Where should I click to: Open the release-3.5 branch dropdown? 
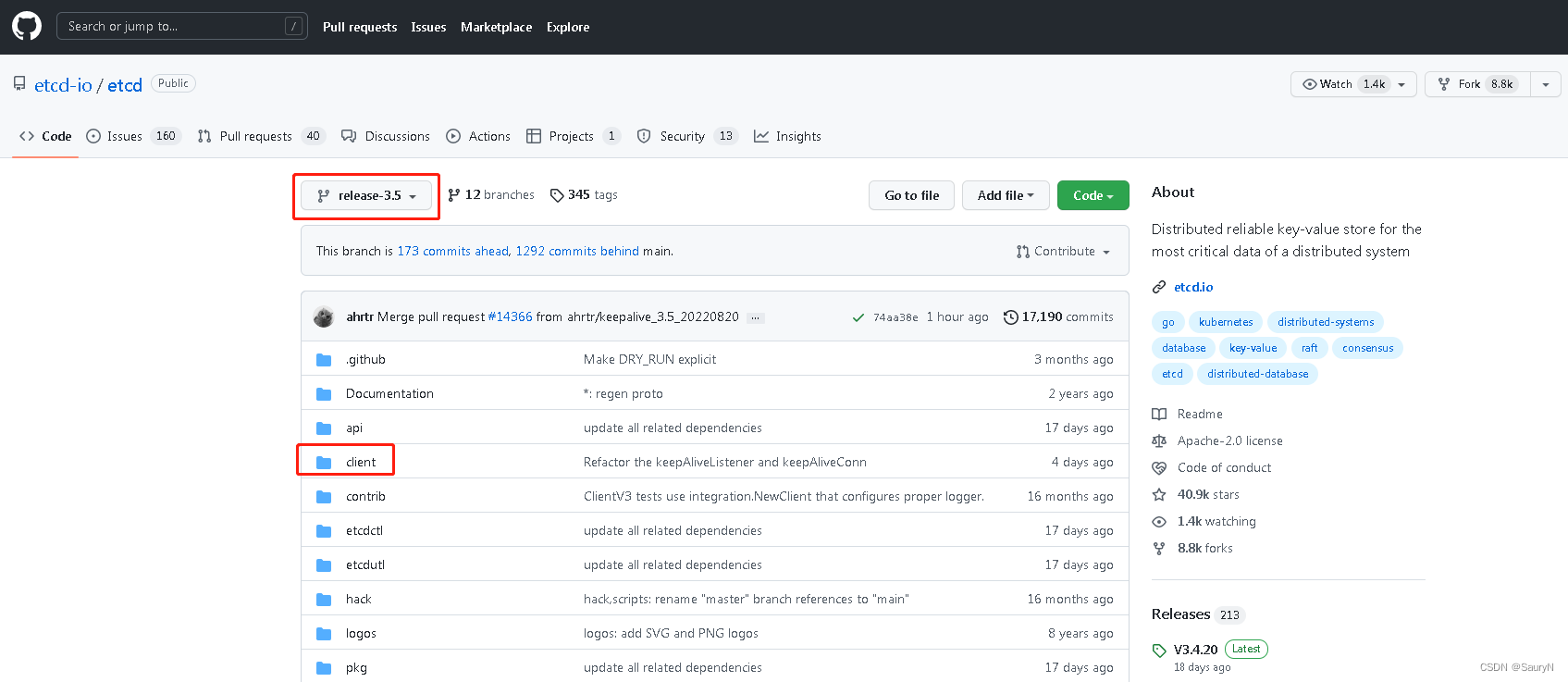click(366, 195)
